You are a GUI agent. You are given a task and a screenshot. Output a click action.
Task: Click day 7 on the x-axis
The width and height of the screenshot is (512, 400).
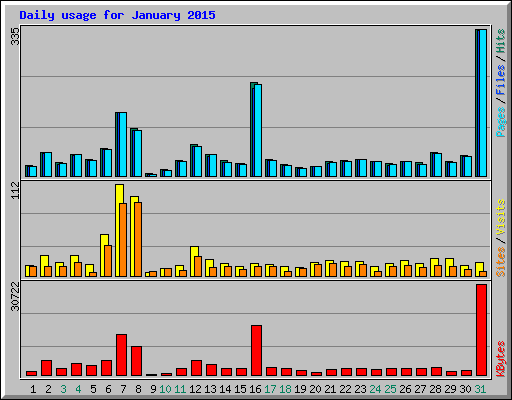(123, 389)
